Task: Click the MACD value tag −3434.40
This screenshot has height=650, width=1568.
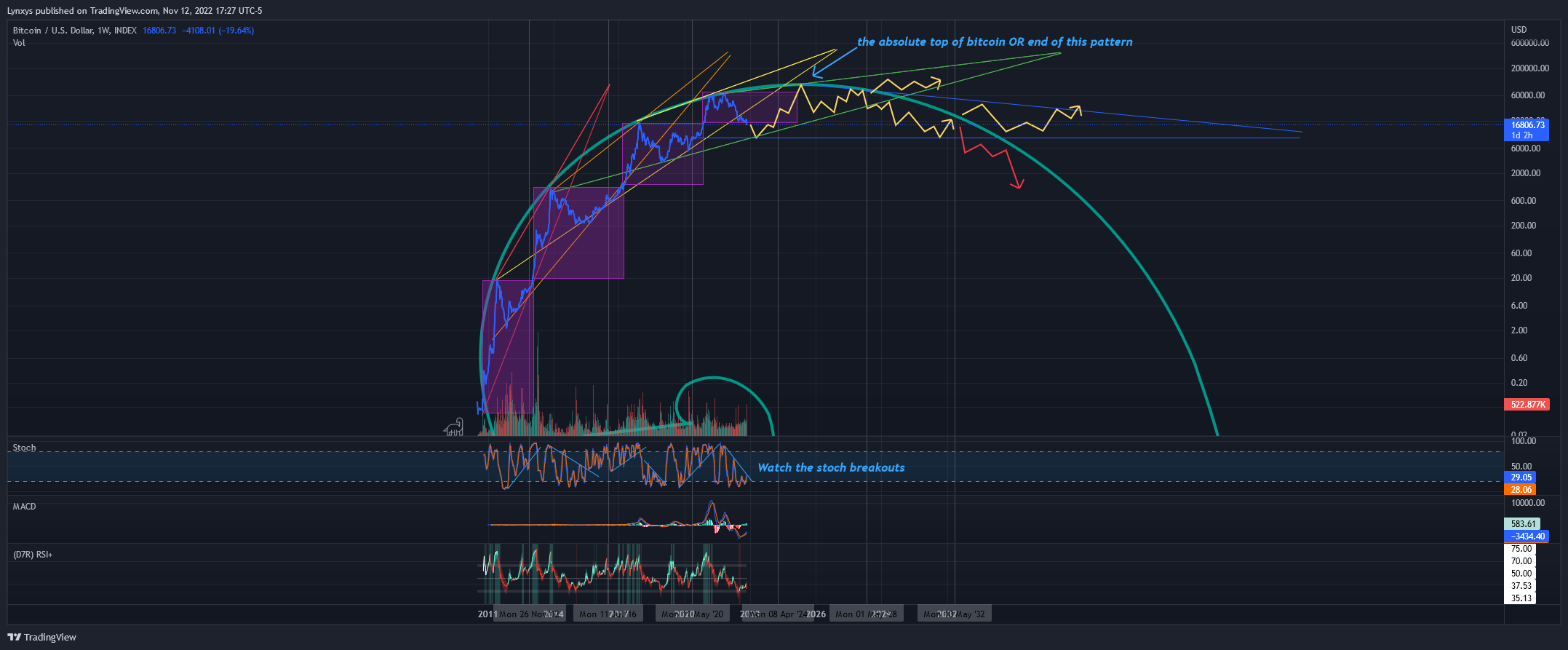Action: click(1526, 536)
